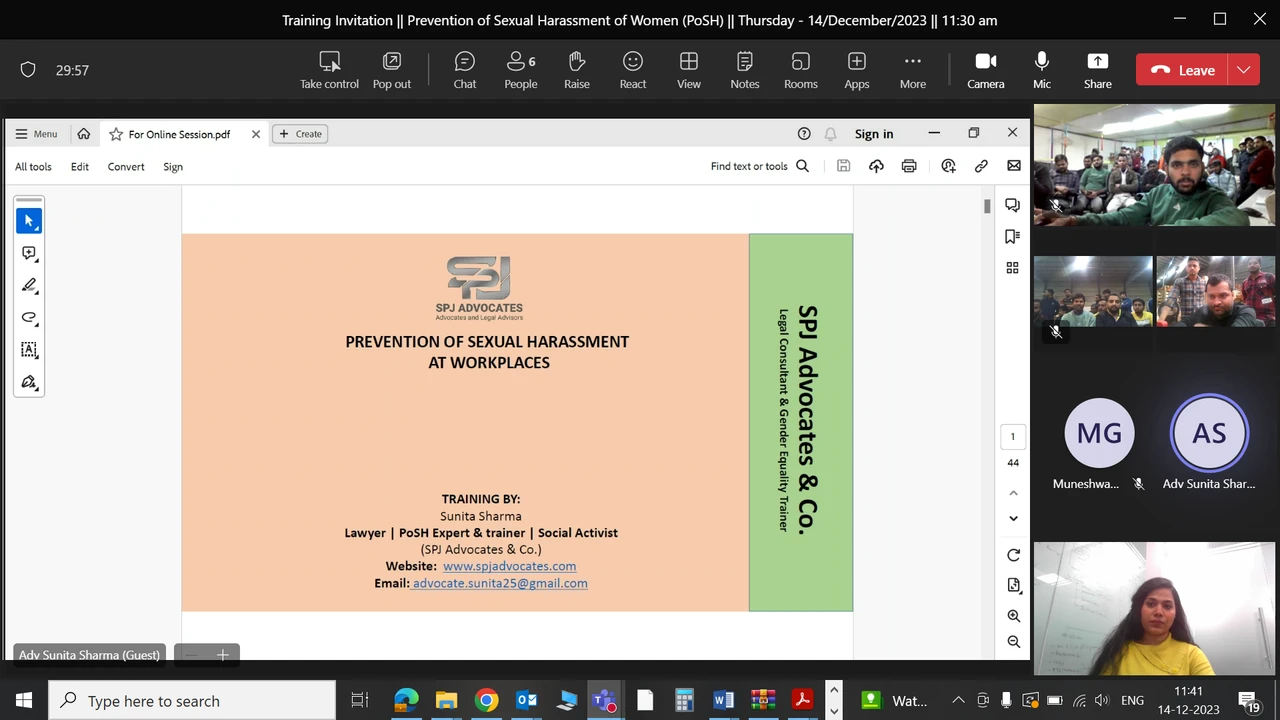Mute the microphone
1280x720 pixels.
(x=1041, y=69)
